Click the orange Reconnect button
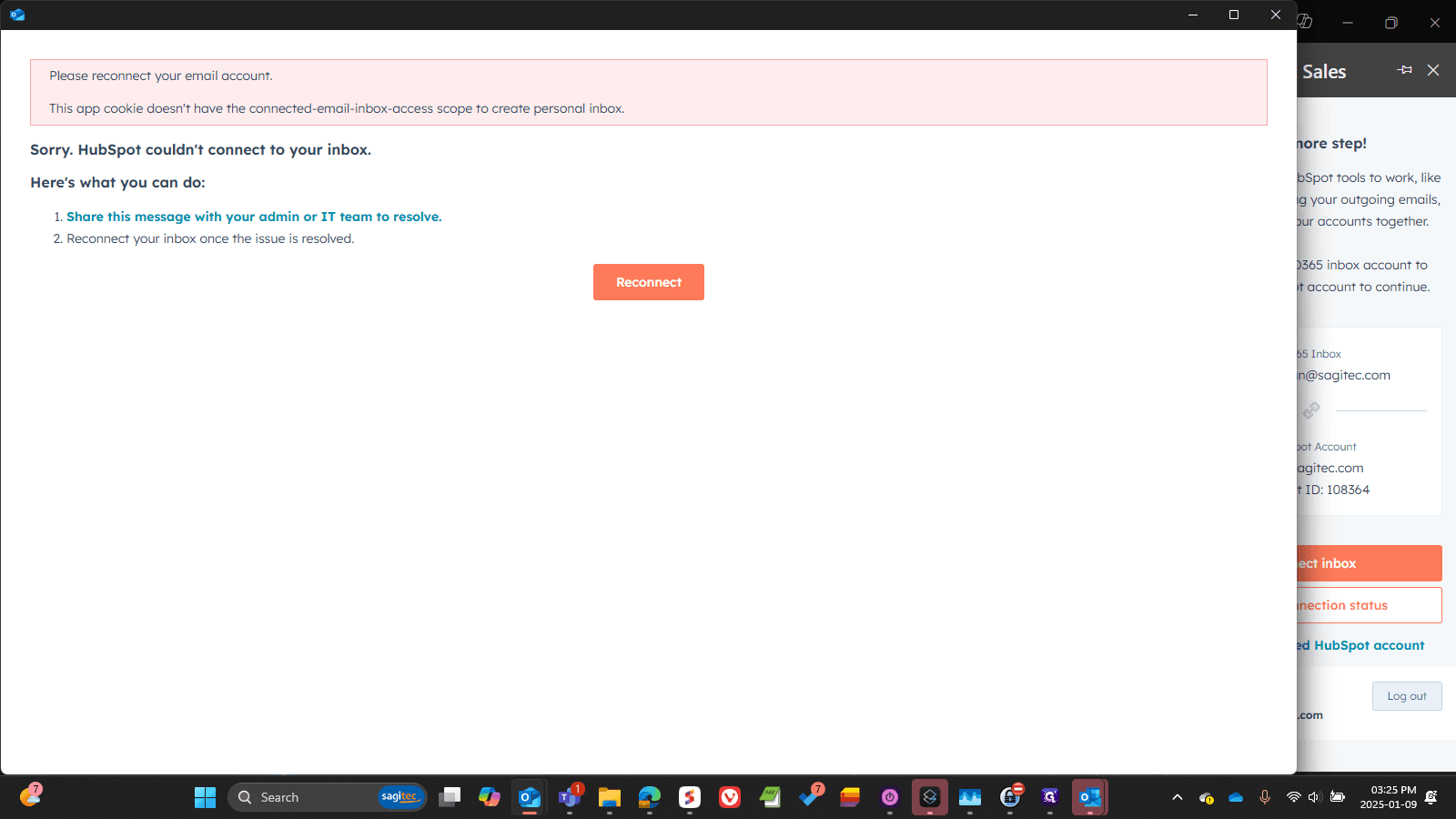1456x819 pixels. point(649,282)
